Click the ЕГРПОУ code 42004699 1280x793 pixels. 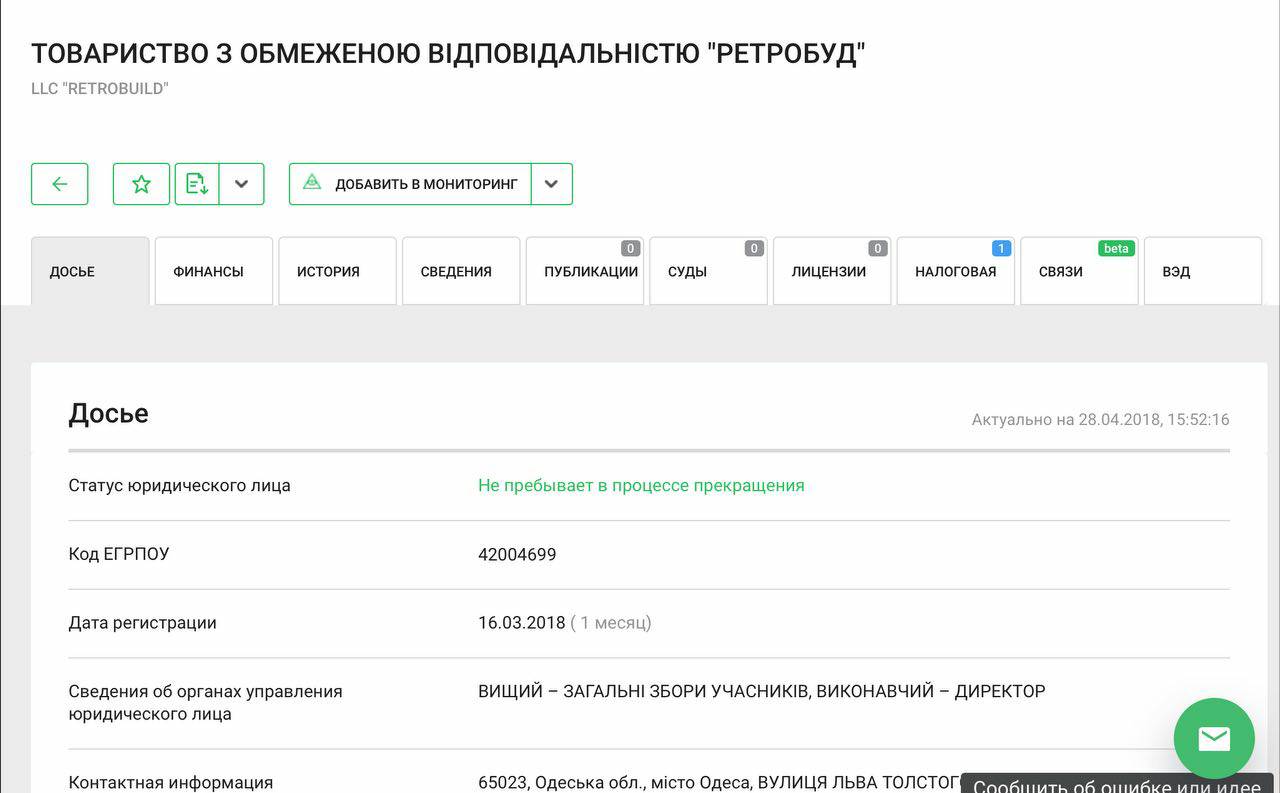pyautogui.click(x=517, y=554)
